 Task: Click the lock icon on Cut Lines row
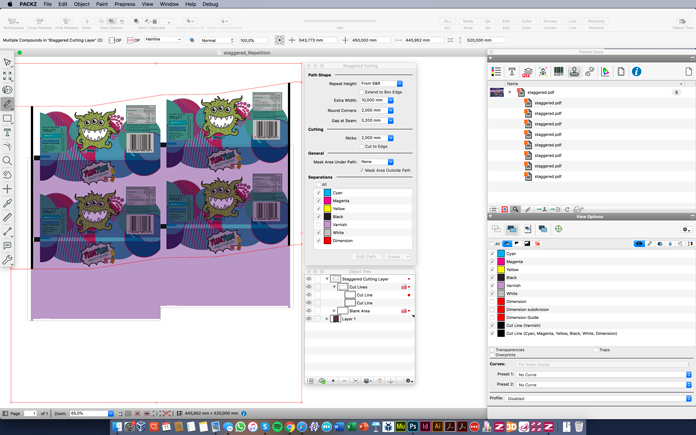pos(403,287)
